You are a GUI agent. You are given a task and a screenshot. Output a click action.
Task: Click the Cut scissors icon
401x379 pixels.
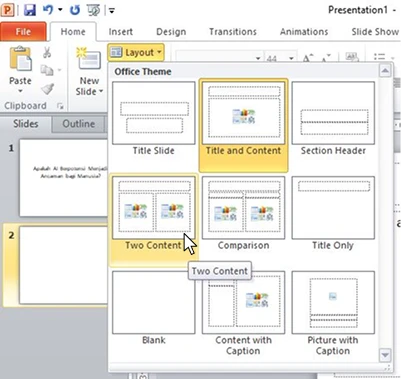tap(47, 53)
